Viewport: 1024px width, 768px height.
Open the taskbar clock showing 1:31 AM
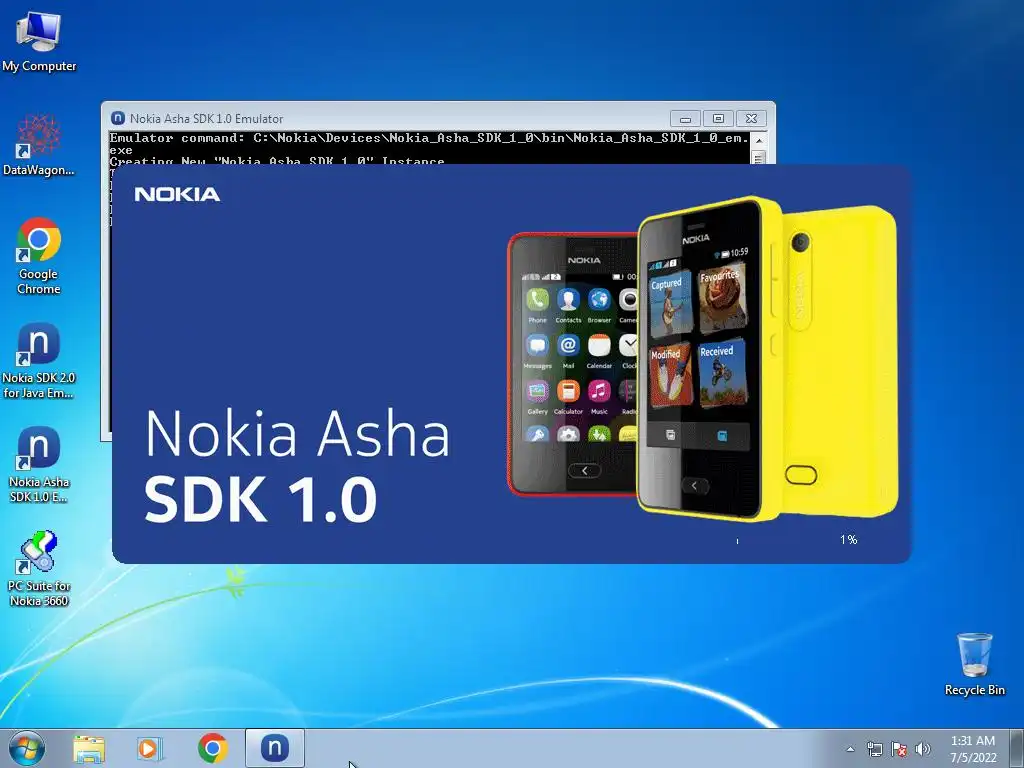click(973, 749)
